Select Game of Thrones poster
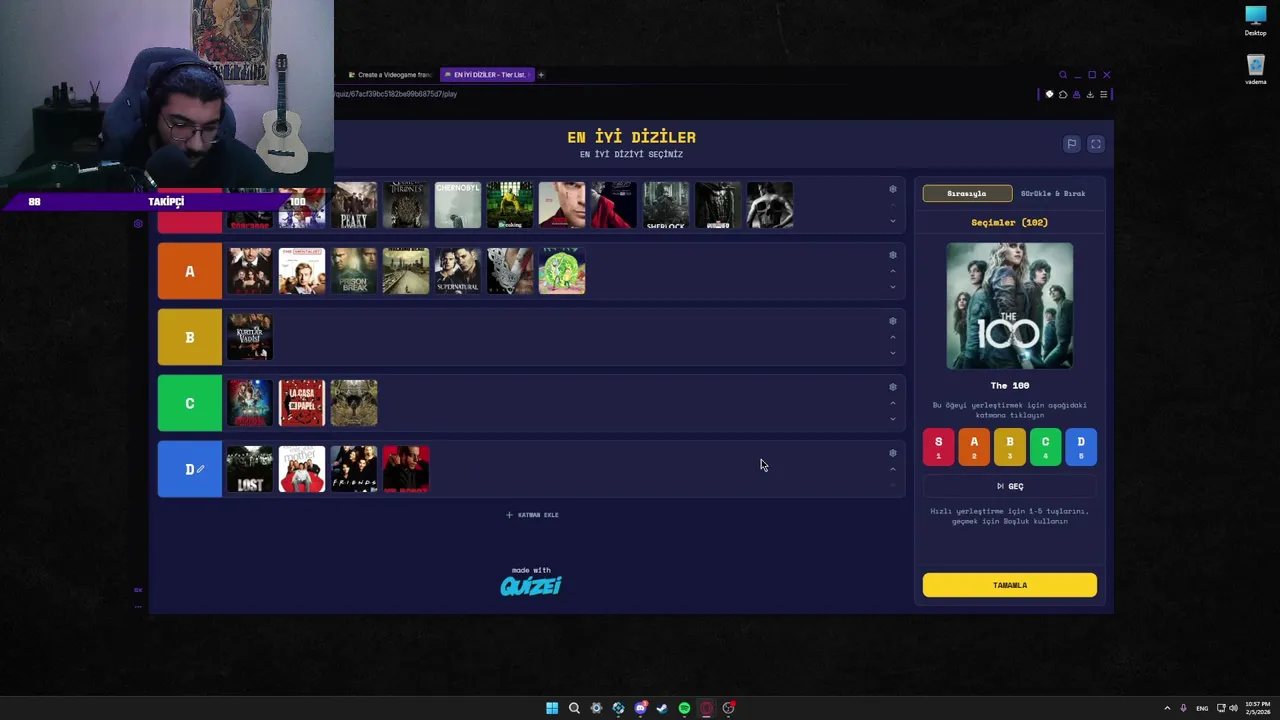The height and width of the screenshot is (720, 1280). coord(406,205)
